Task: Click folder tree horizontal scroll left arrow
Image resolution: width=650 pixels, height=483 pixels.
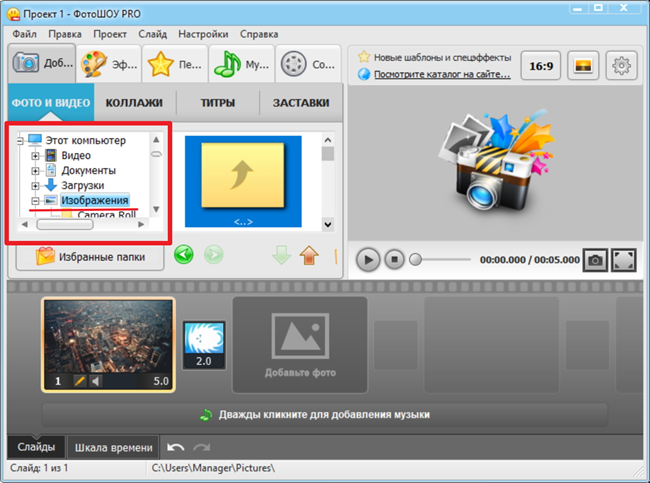Action: 24,224
